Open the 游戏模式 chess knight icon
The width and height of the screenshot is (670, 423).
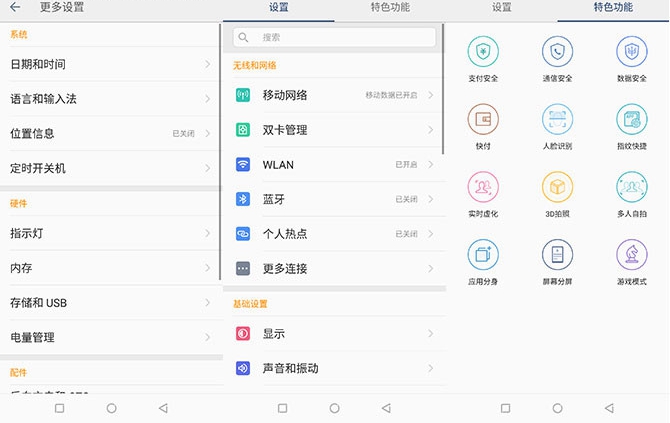click(632, 255)
